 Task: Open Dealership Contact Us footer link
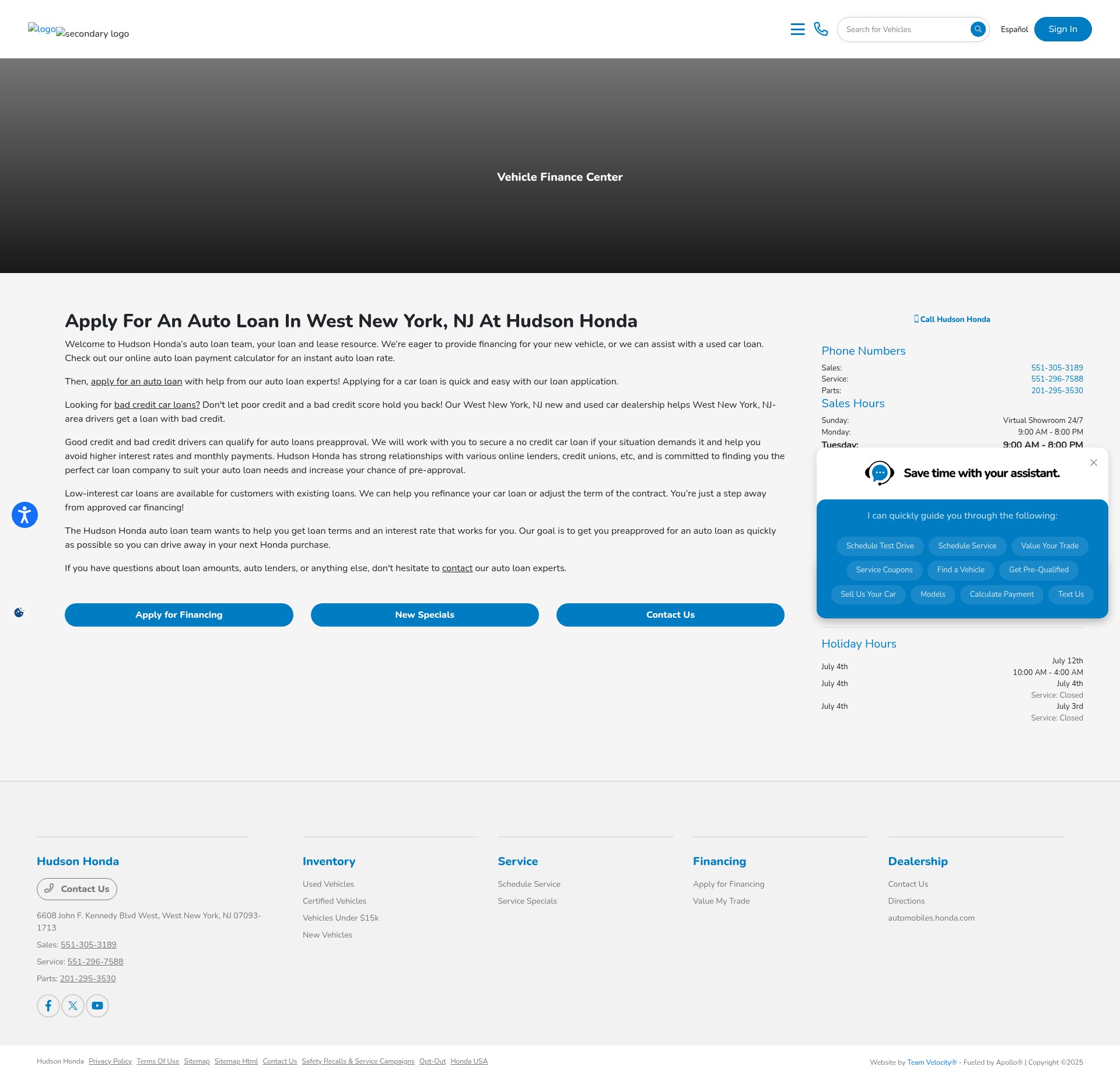coord(908,884)
